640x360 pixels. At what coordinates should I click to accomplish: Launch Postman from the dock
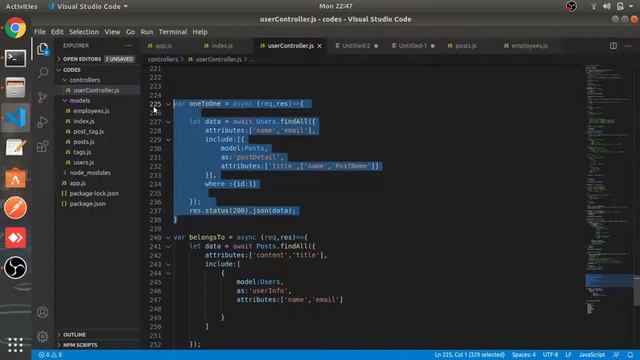point(16,208)
